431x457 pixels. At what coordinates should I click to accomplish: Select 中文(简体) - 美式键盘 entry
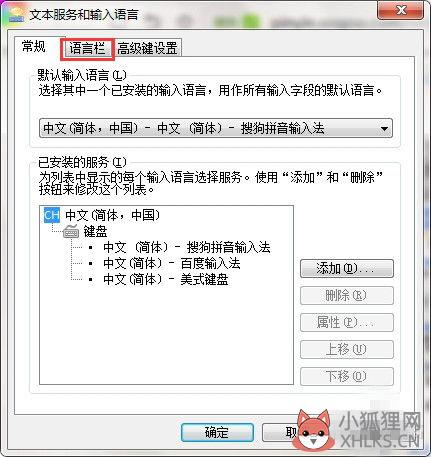coord(166,279)
